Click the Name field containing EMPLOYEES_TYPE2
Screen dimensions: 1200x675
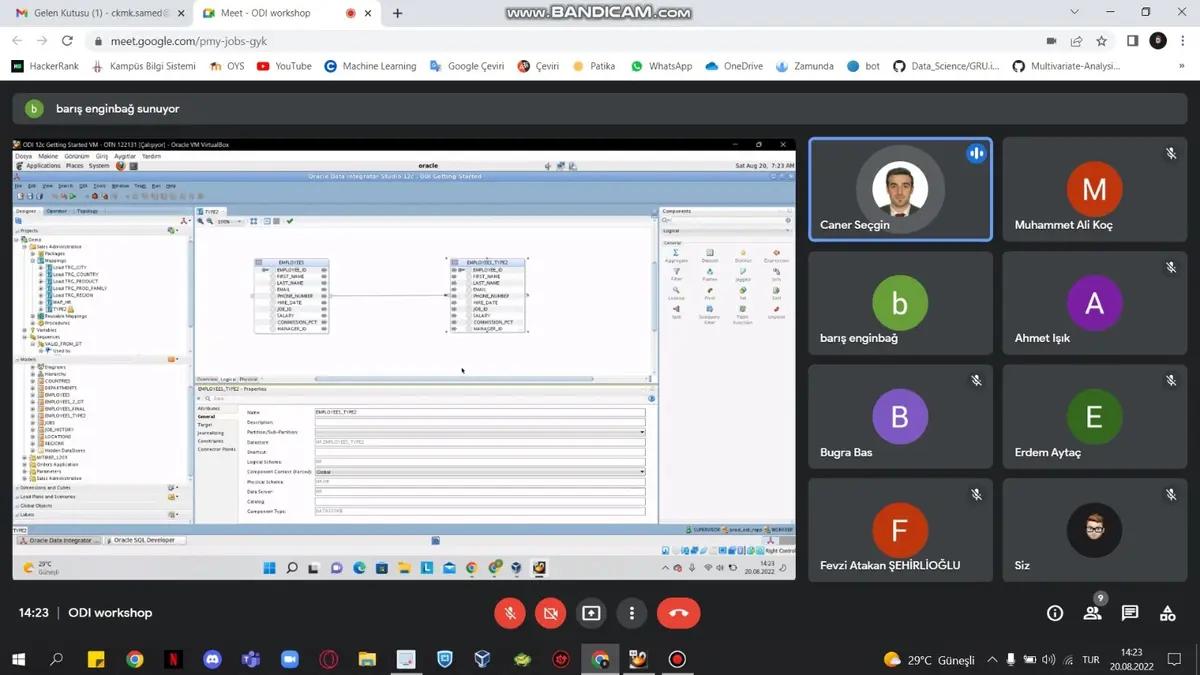click(480, 412)
